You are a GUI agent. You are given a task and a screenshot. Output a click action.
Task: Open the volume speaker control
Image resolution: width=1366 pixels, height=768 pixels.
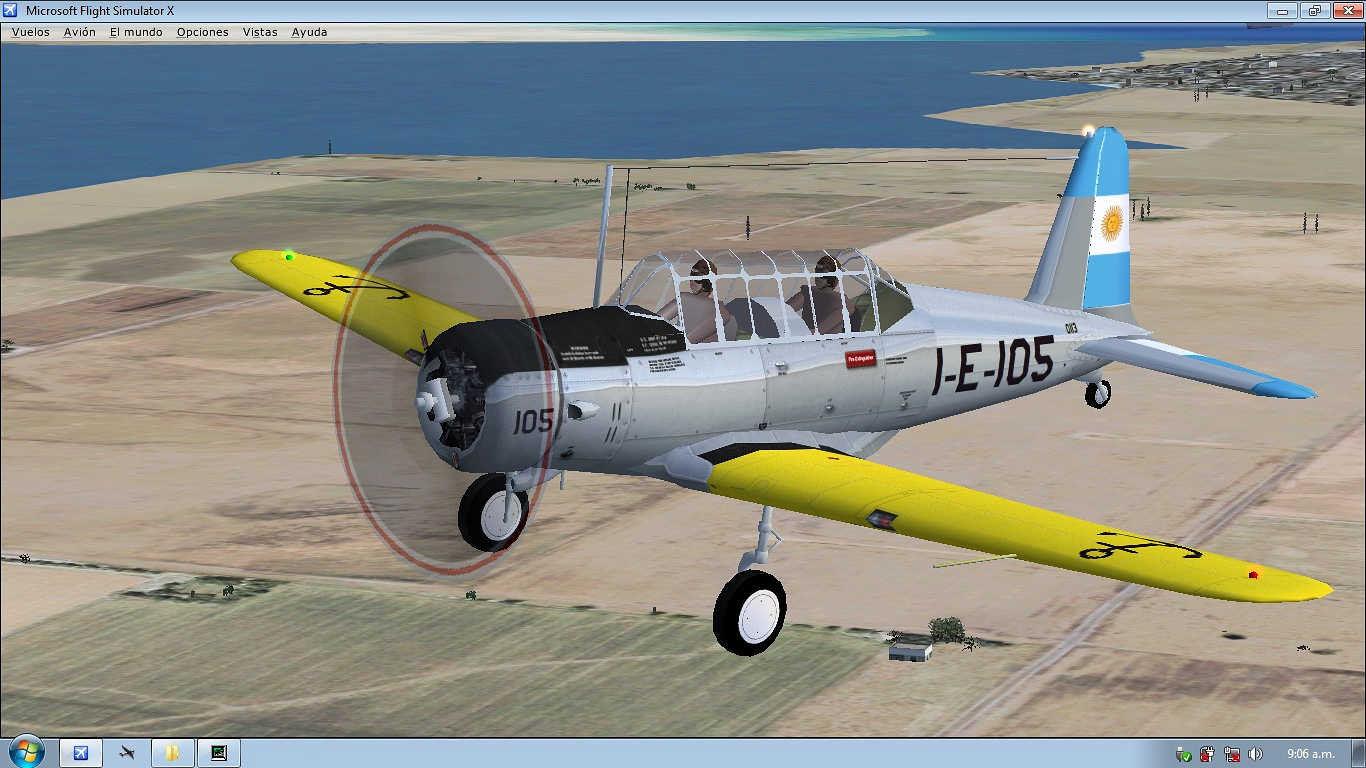tap(1255, 754)
